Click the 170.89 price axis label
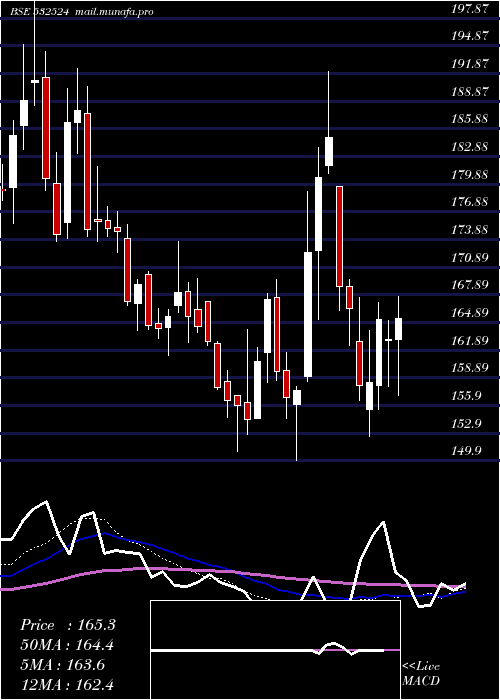 (x=469, y=258)
